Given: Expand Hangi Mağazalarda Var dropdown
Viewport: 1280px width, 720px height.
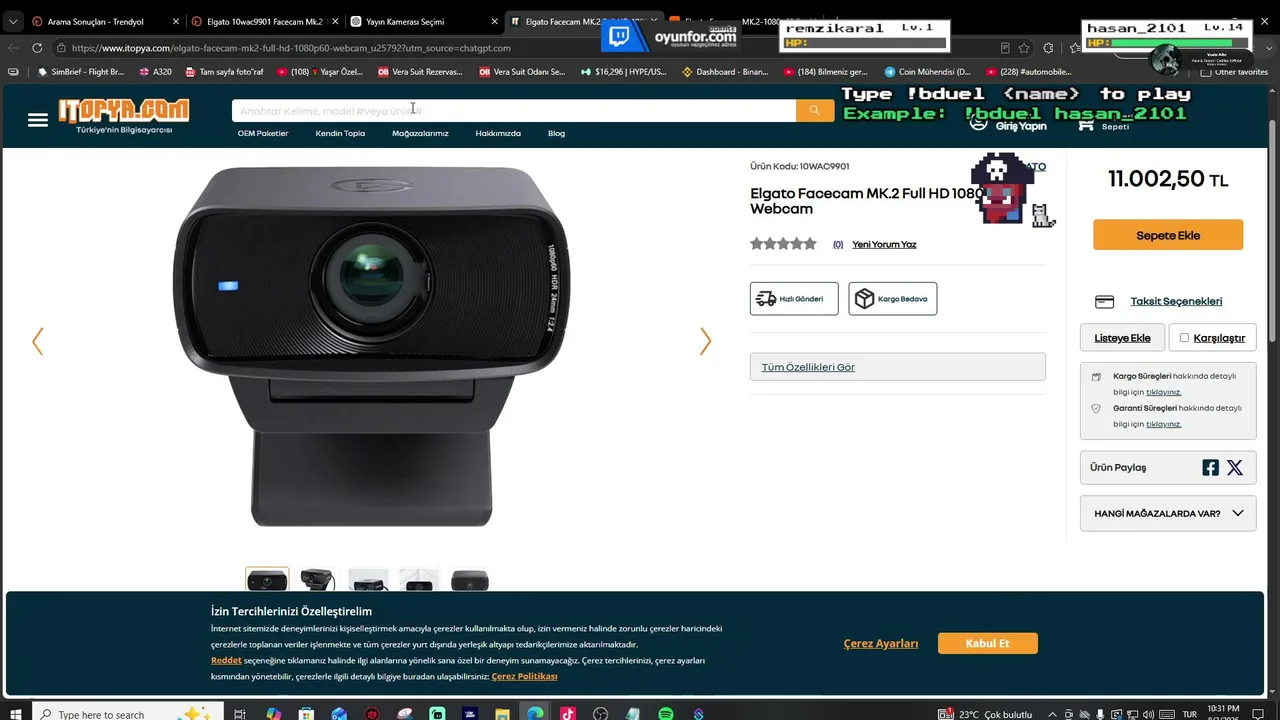Looking at the screenshot, I should [x=1168, y=513].
